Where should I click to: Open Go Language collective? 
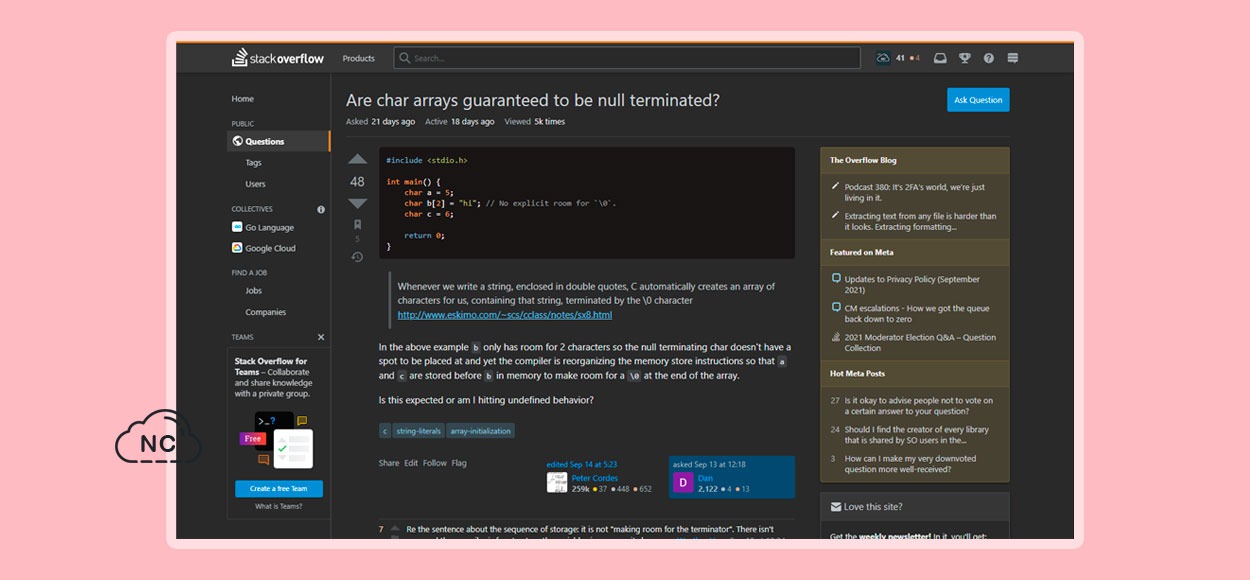[263, 227]
